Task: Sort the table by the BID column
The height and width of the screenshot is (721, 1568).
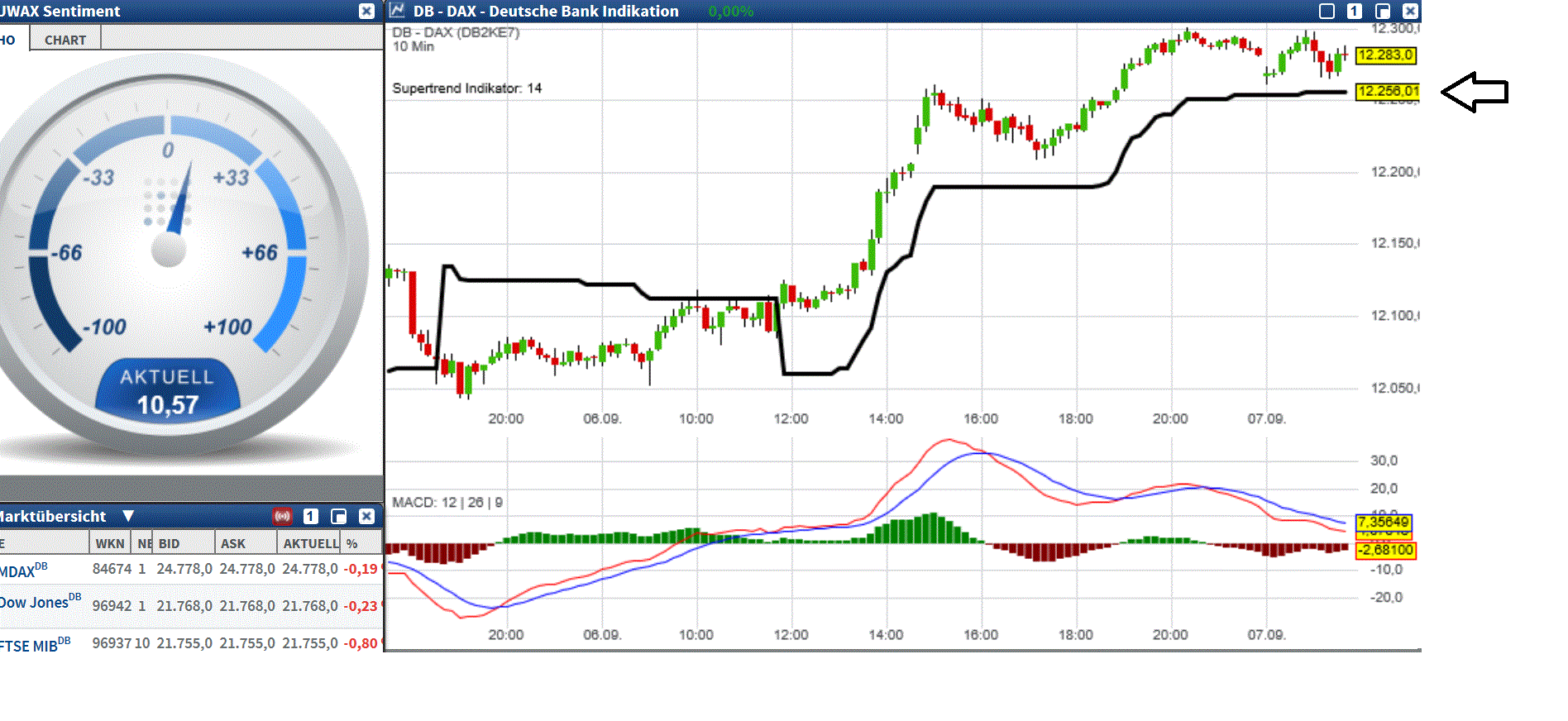Action: (x=184, y=543)
